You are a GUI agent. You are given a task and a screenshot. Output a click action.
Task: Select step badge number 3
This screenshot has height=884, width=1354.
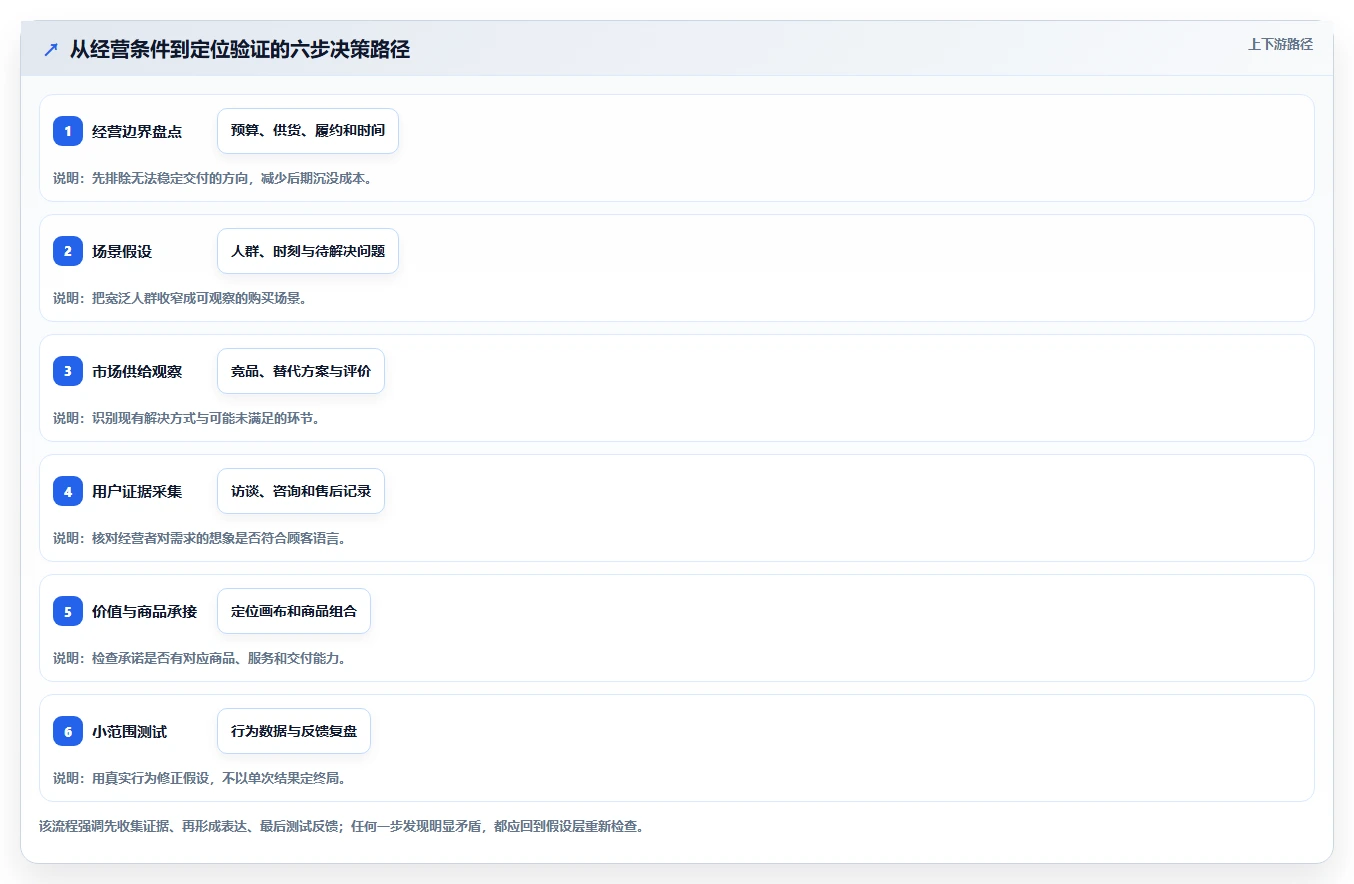point(68,371)
